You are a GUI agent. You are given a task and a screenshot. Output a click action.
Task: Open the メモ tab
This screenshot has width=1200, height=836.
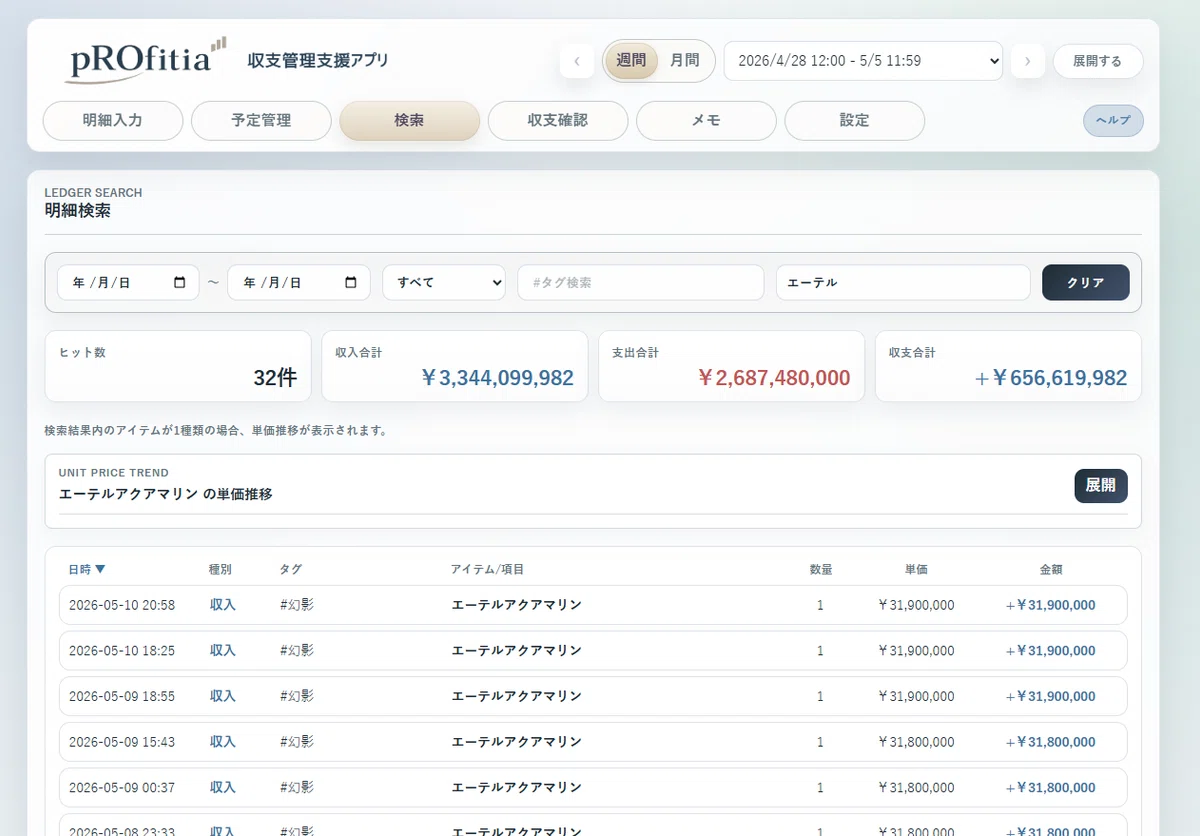point(706,120)
